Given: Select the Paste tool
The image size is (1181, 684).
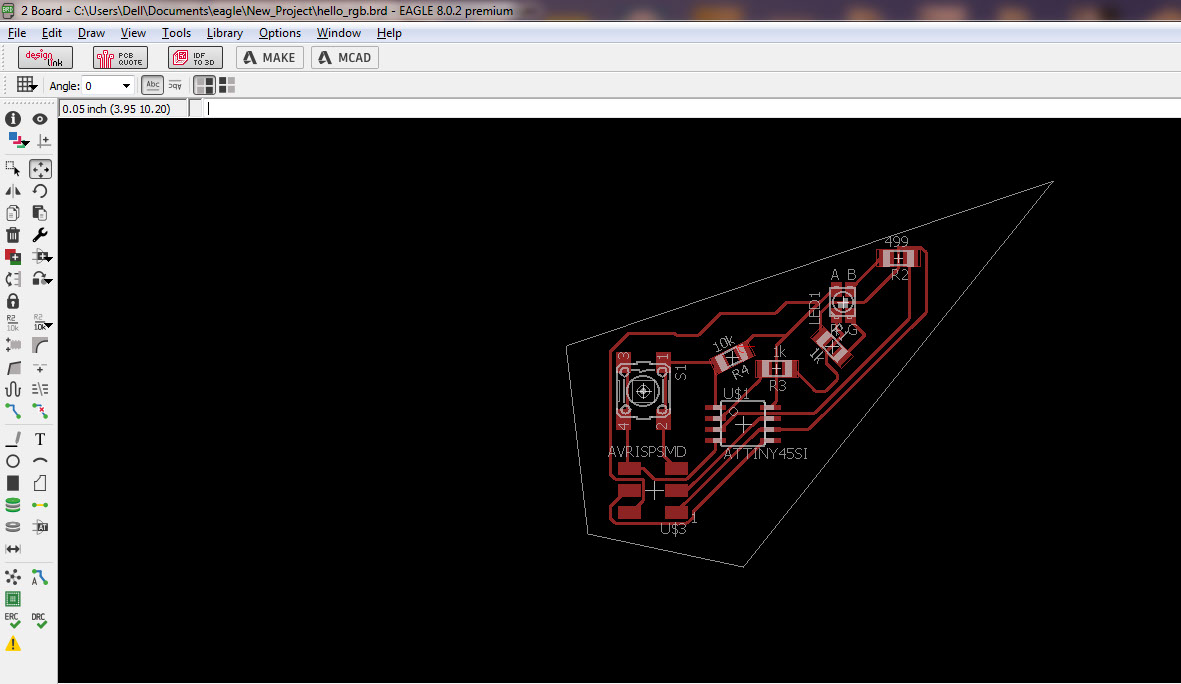Looking at the screenshot, I should coord(40,213).
